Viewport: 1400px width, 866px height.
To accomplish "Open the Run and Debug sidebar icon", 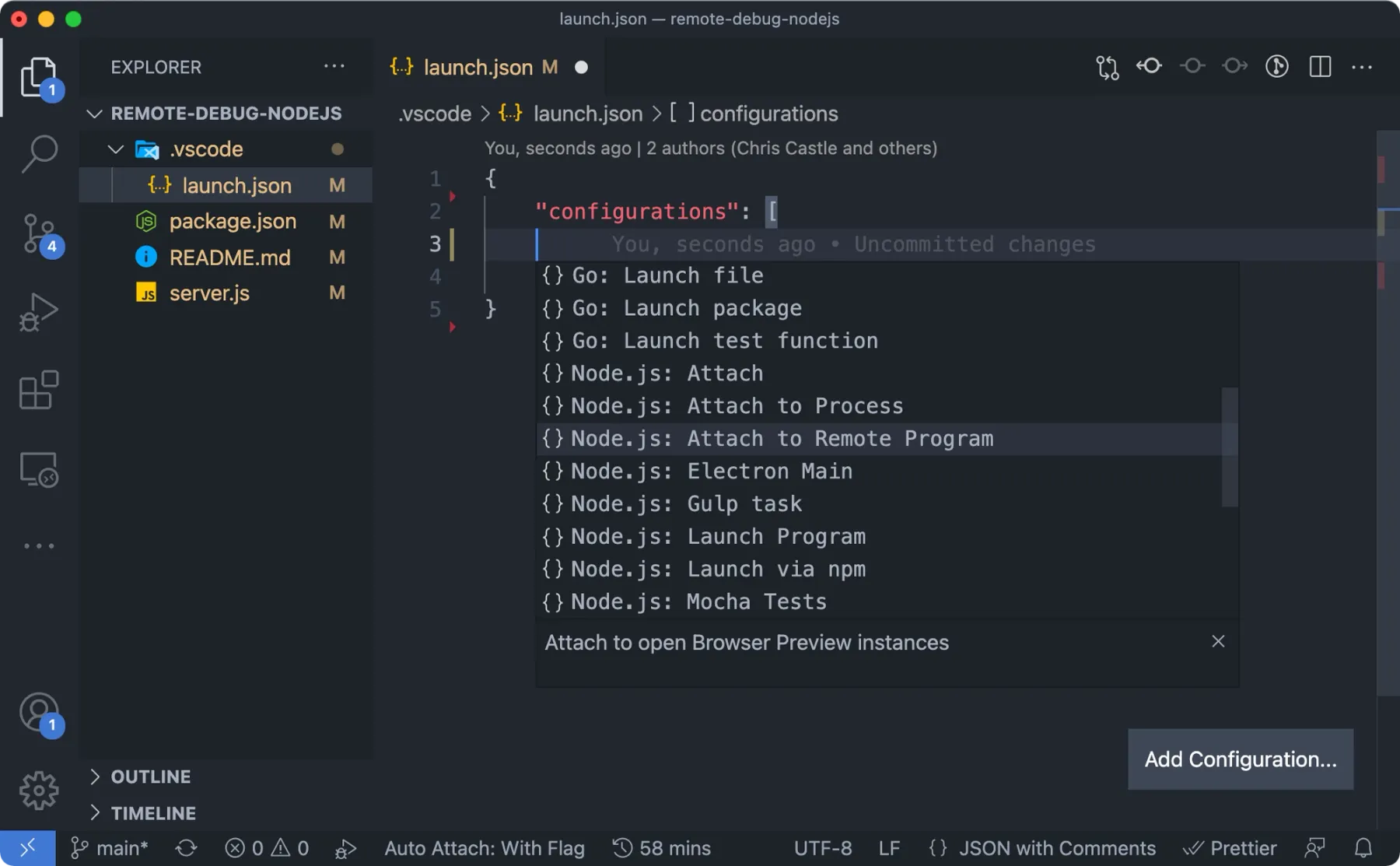I will tap(39, 310).
